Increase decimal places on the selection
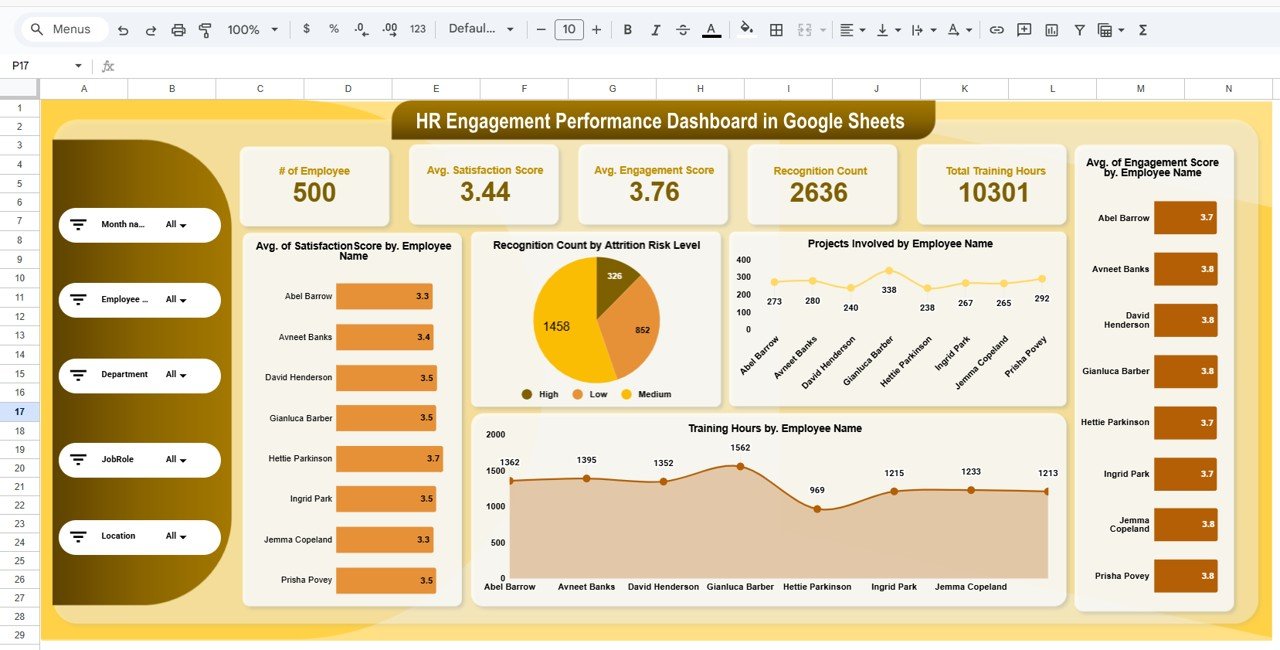Viewport: 1280px width, 650px height. 389,29
